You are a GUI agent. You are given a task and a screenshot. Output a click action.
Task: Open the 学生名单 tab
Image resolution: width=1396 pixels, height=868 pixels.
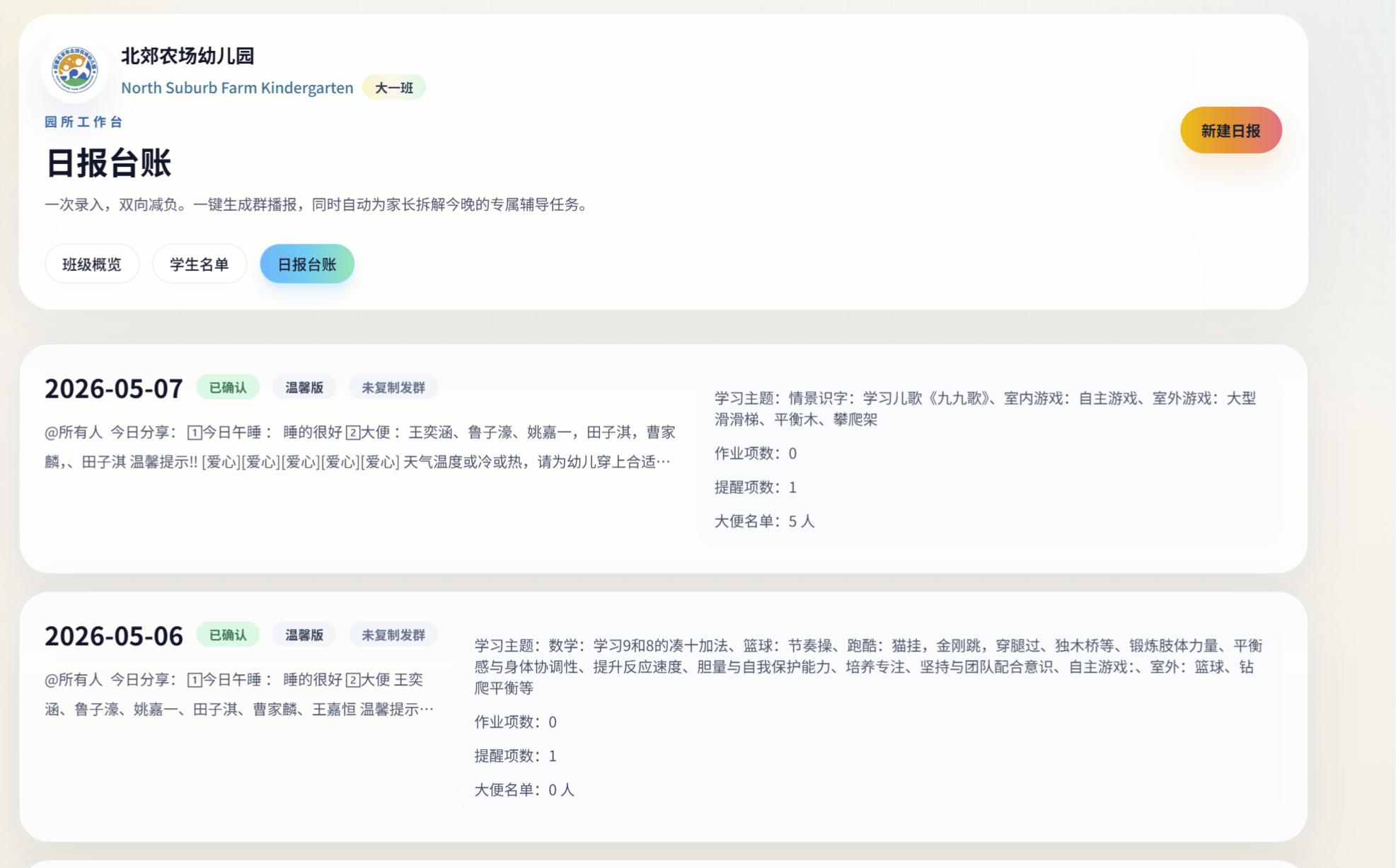(x=200, y=264)
